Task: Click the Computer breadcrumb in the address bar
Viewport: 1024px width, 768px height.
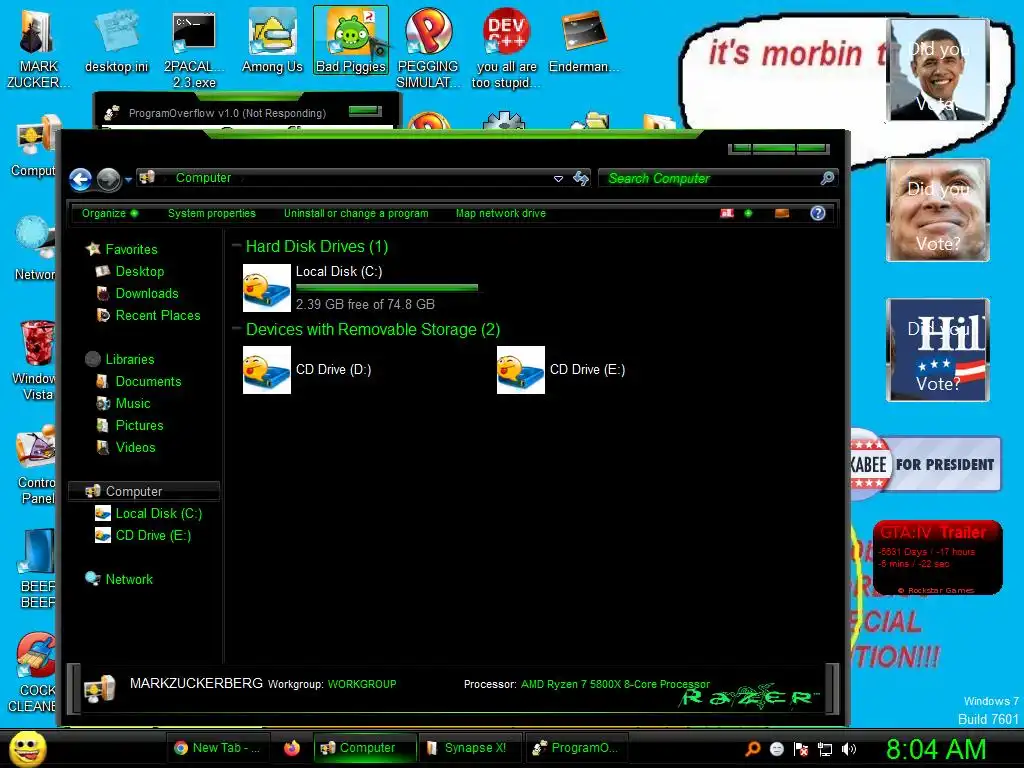Action: tap(203, 178)
